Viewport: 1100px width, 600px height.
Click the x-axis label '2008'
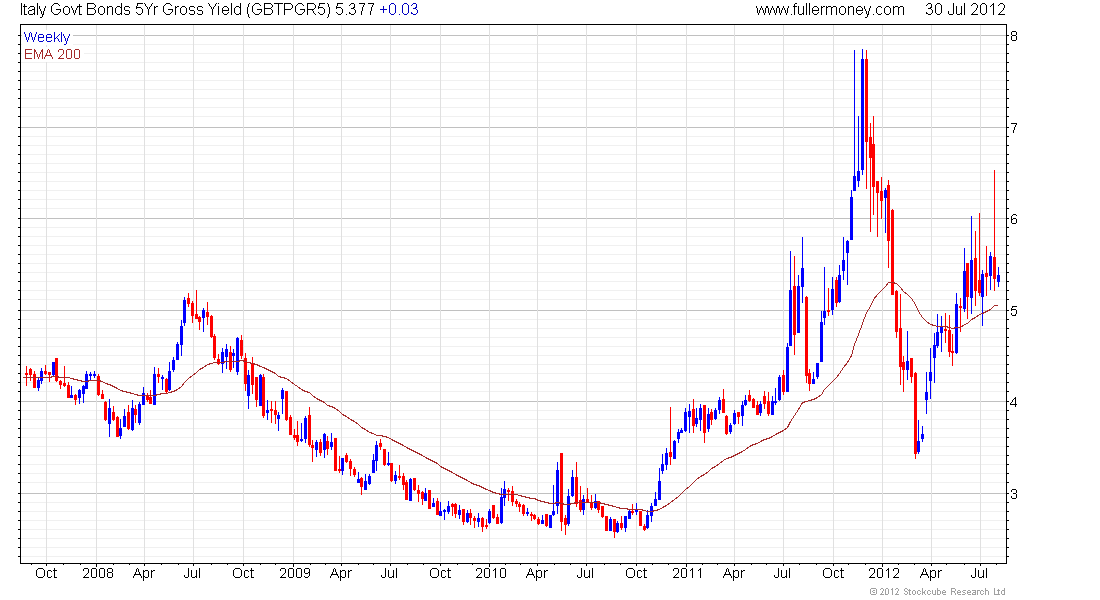click(98, 573)
